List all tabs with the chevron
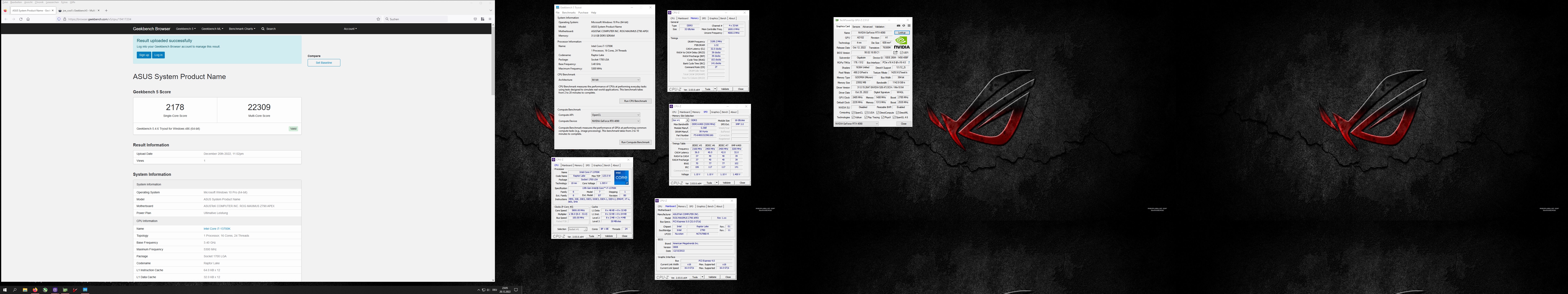This screenshot has height=294, width=1568. click(491, 10)
